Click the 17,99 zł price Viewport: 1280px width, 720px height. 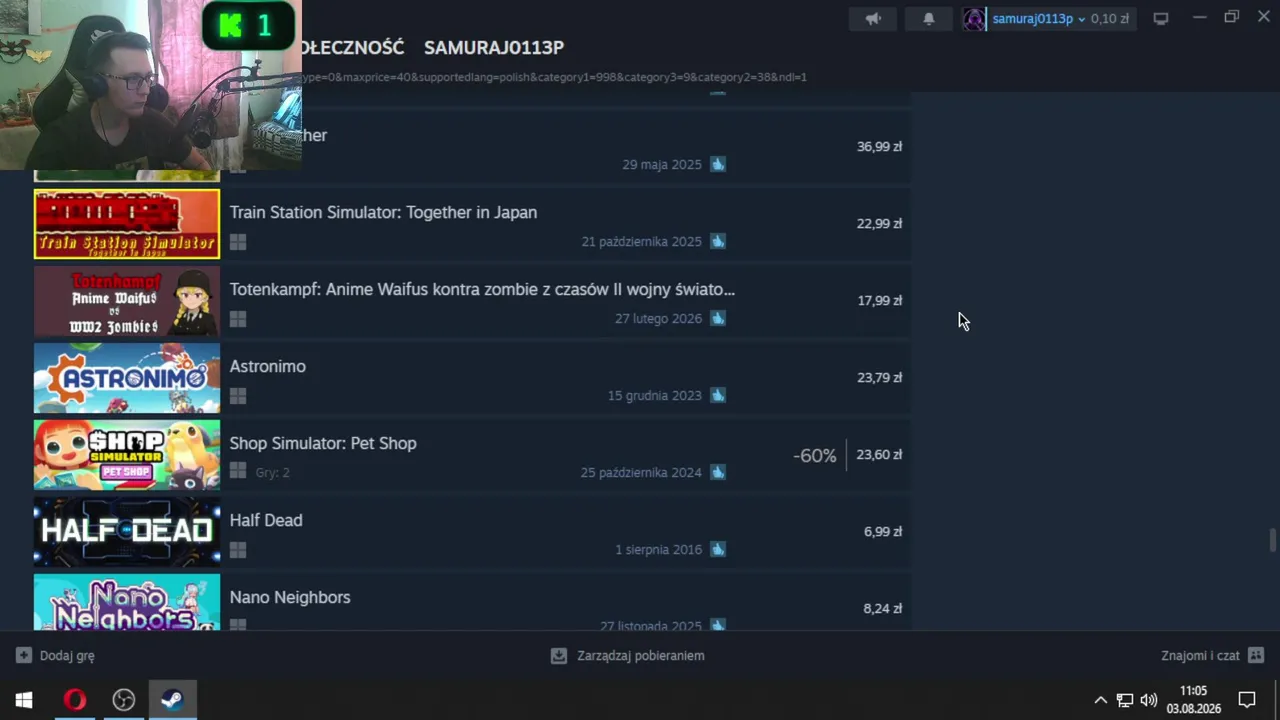point(879,300)
